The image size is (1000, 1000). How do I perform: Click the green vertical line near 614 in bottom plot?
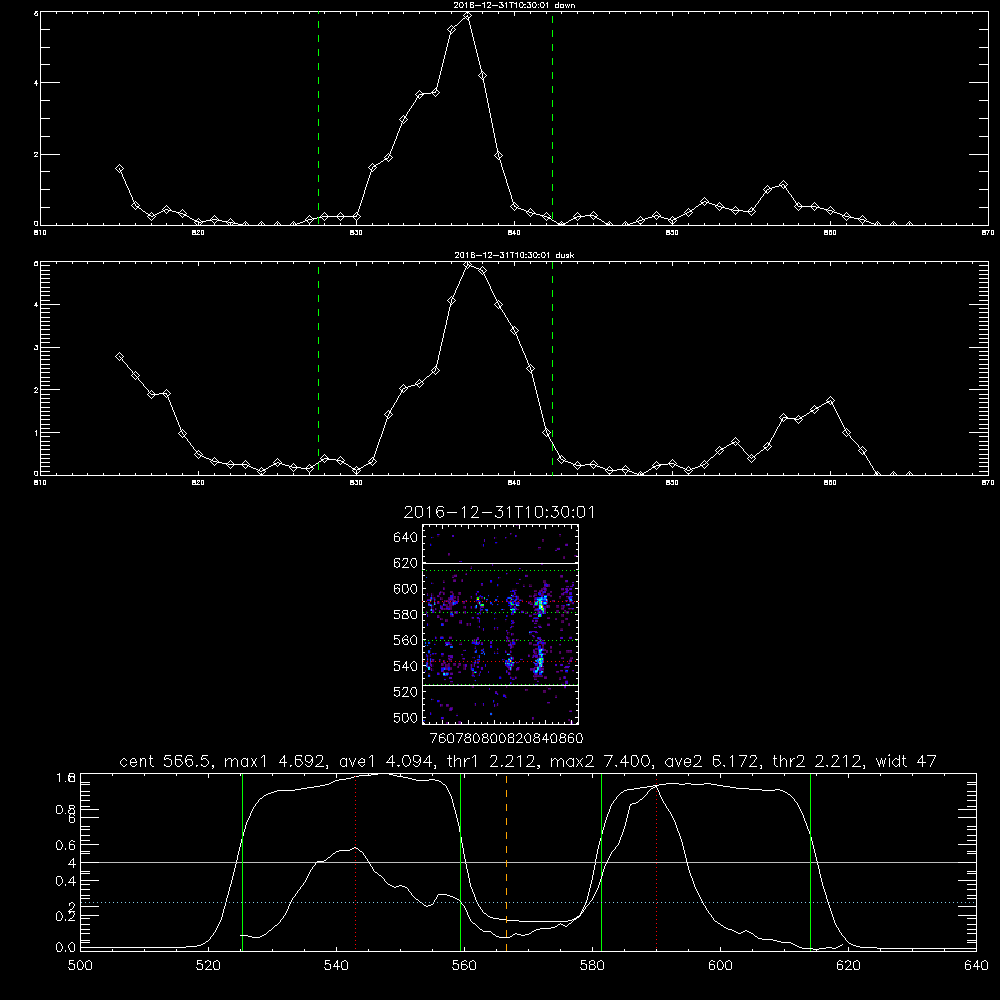(811, 862)
